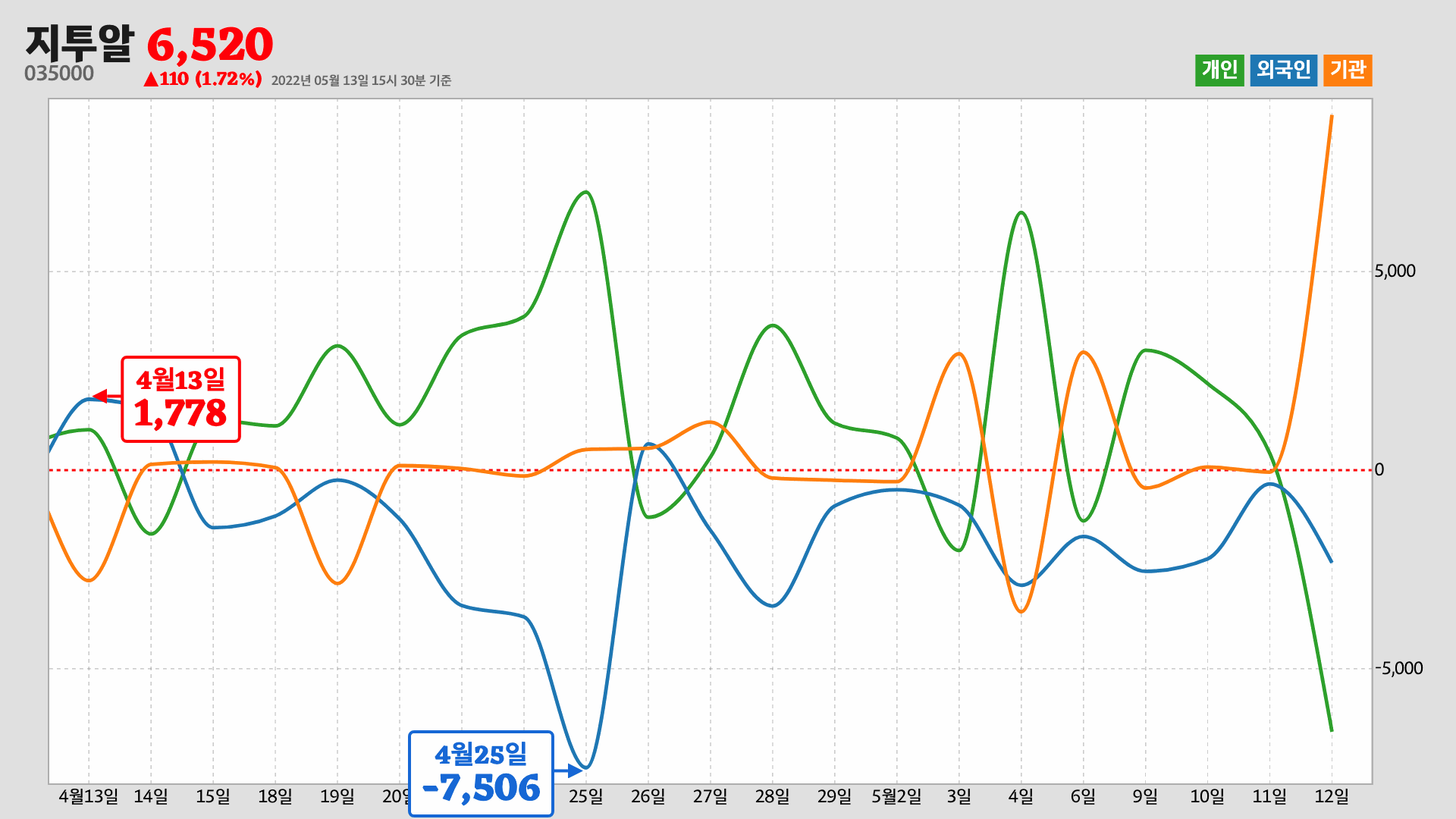The height and width of the screenshot is (819, 1456).
Task: Click the 18일 x-axis label
Action: click(275, 796)
